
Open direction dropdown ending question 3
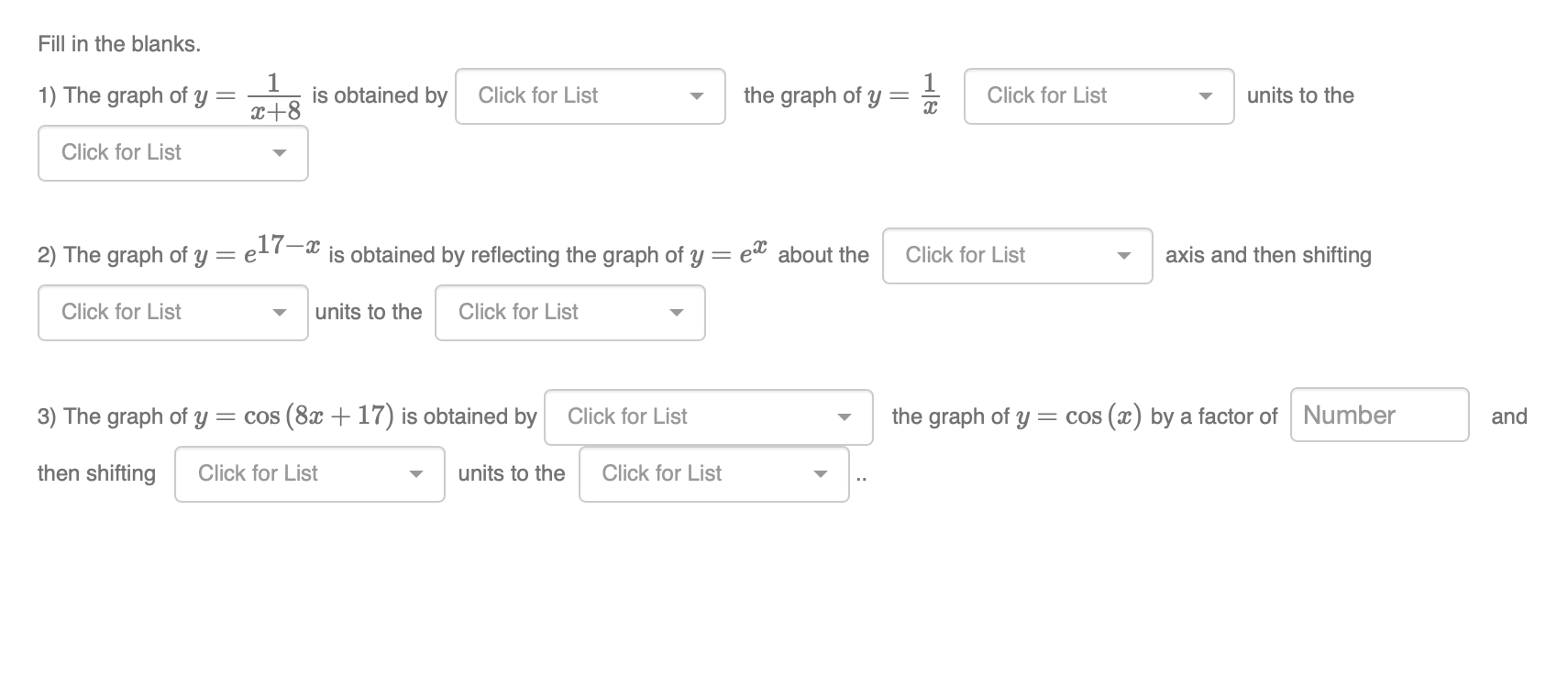[x=712, y=474]
